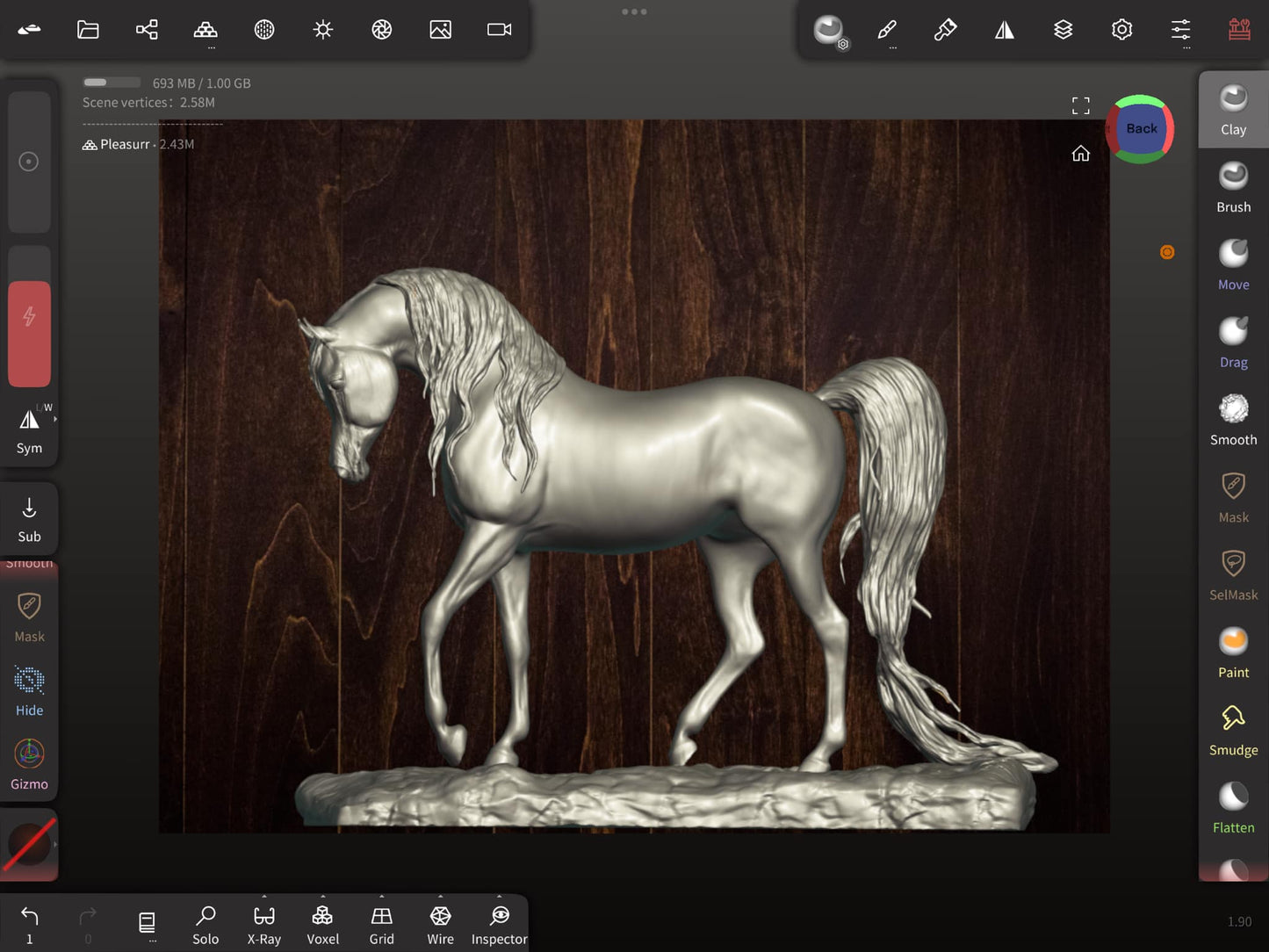Select the Clay tool
This screenshot has height=952, width=1269.
coord(1234,110)
